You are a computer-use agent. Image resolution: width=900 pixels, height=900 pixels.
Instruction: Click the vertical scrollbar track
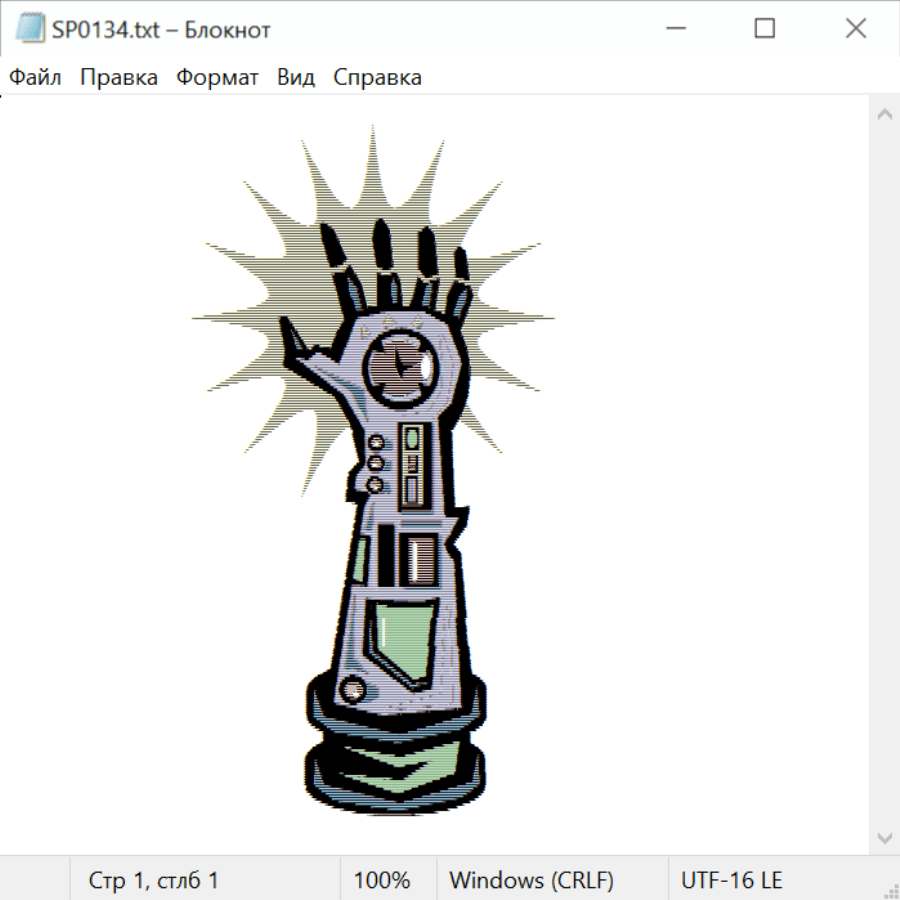click(x=884, y=475)
